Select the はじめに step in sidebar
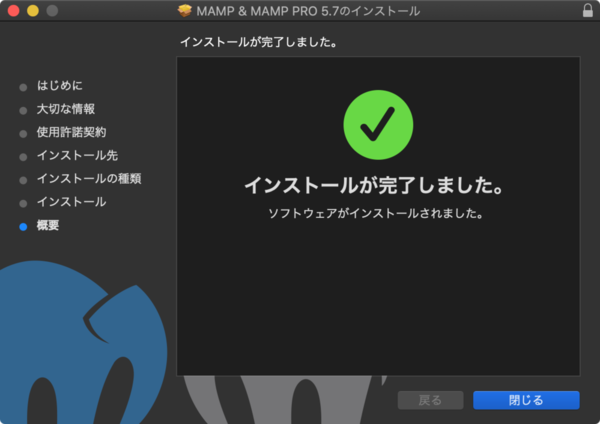Image resolution: width=600 pixels, height=424 pixels. pos(59,85)
